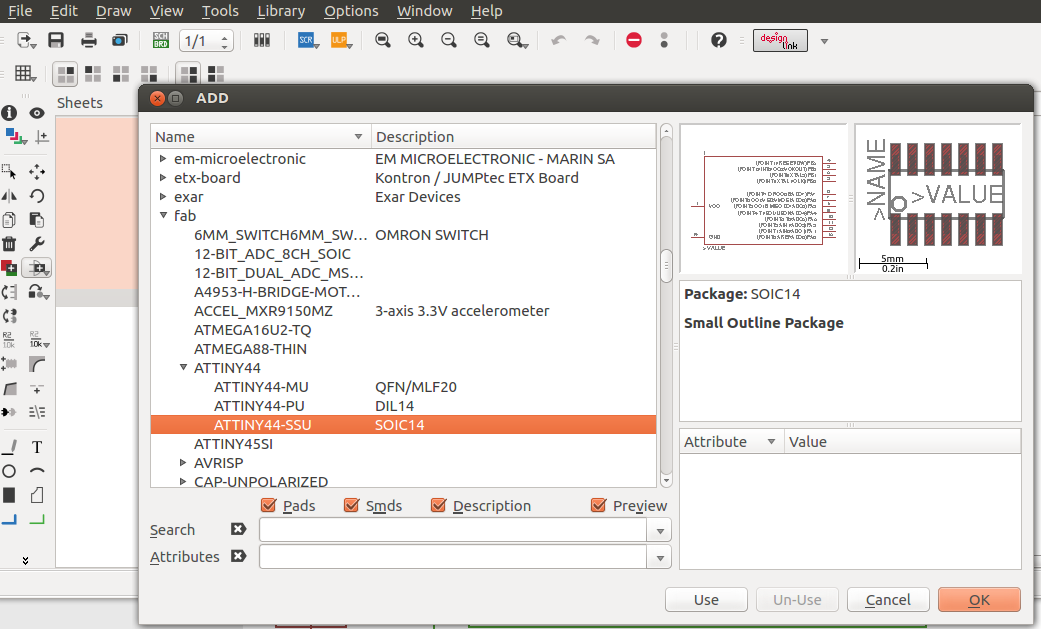Click into the Search input field
The height and width of the screenshot is (629, 1041).
coord(453,530)
